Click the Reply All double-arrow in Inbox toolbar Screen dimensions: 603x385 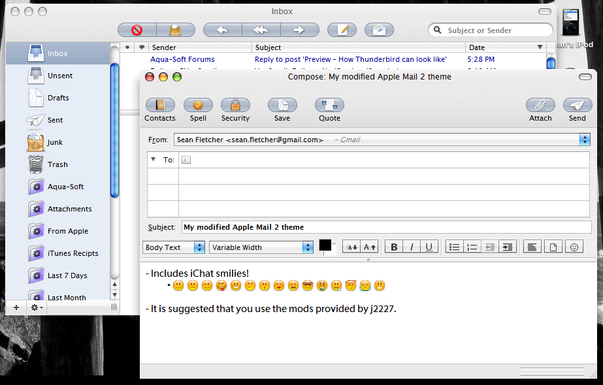coord(261,30)
